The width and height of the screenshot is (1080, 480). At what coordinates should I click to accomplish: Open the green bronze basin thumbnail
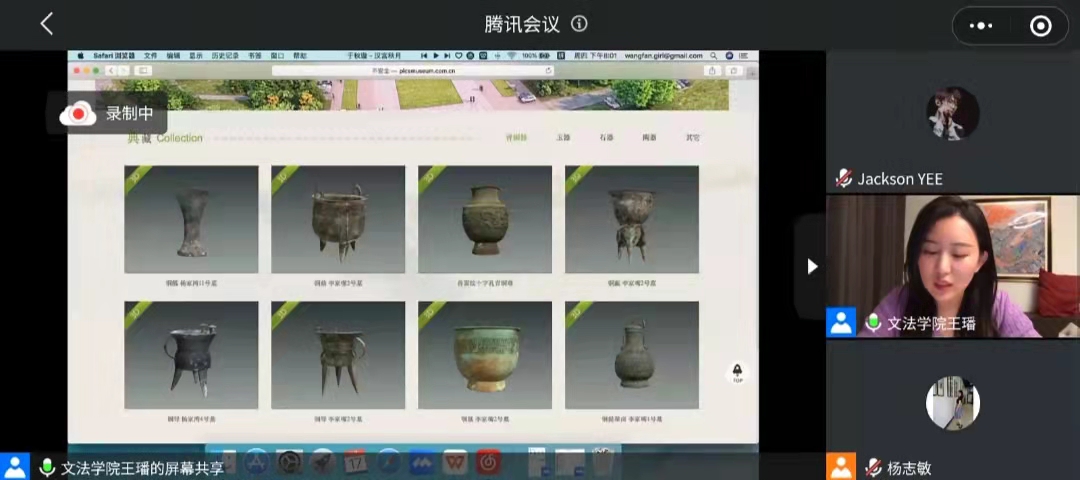(484, 355)
